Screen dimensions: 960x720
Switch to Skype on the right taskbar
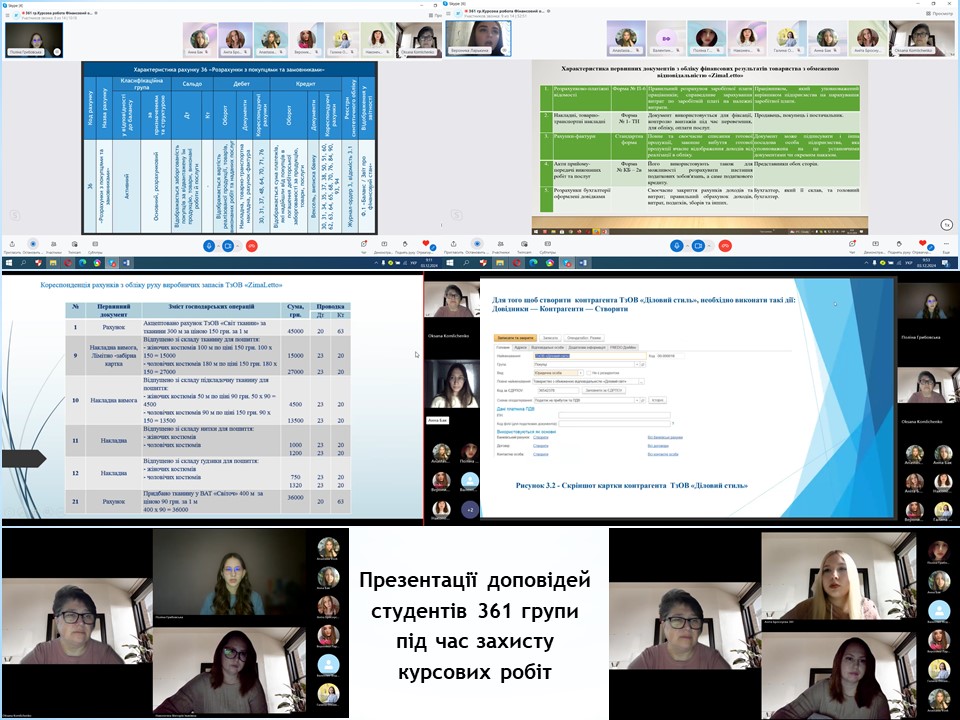point(568,263)
